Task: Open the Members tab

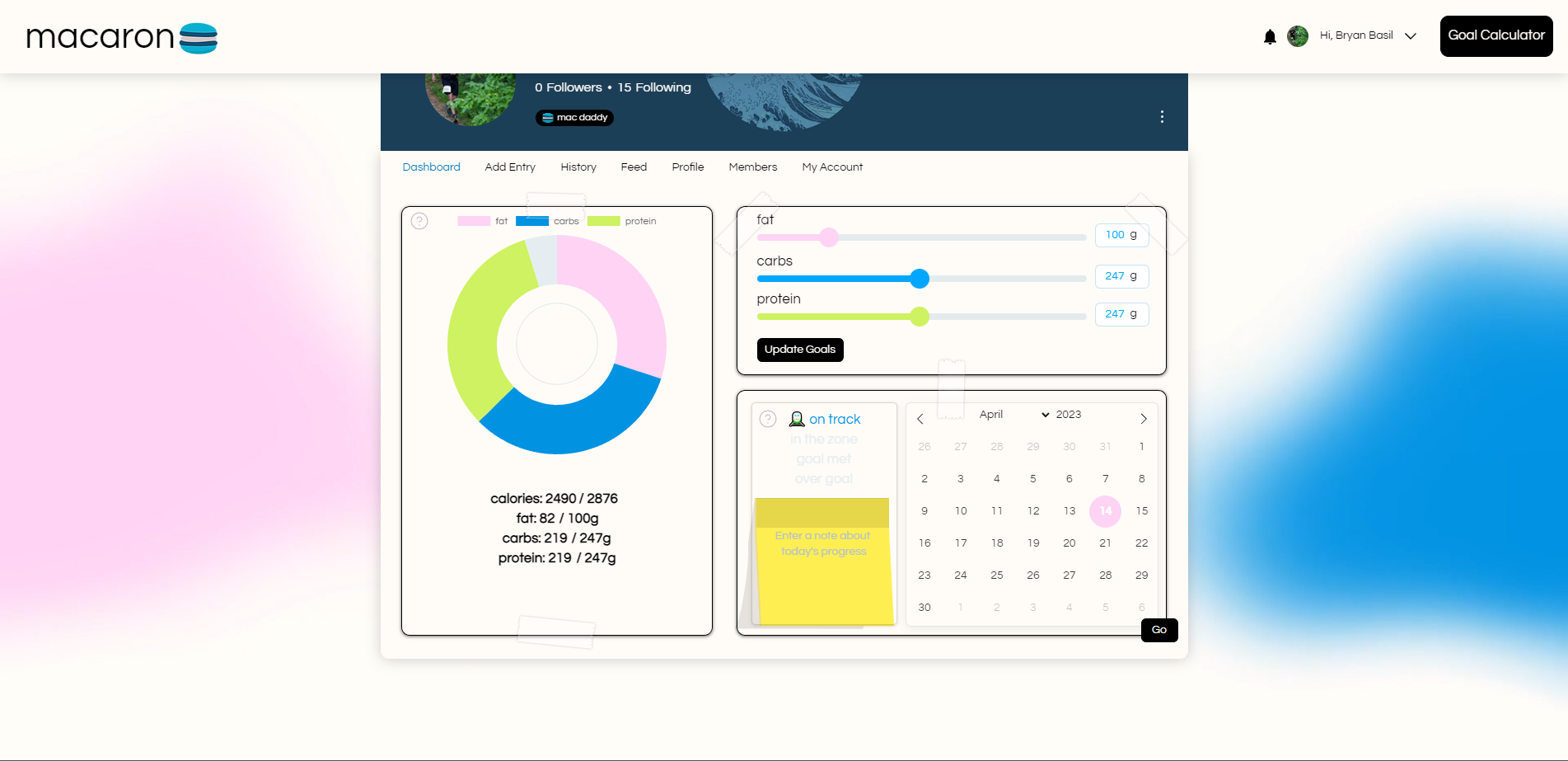Action: coord(753,167)
